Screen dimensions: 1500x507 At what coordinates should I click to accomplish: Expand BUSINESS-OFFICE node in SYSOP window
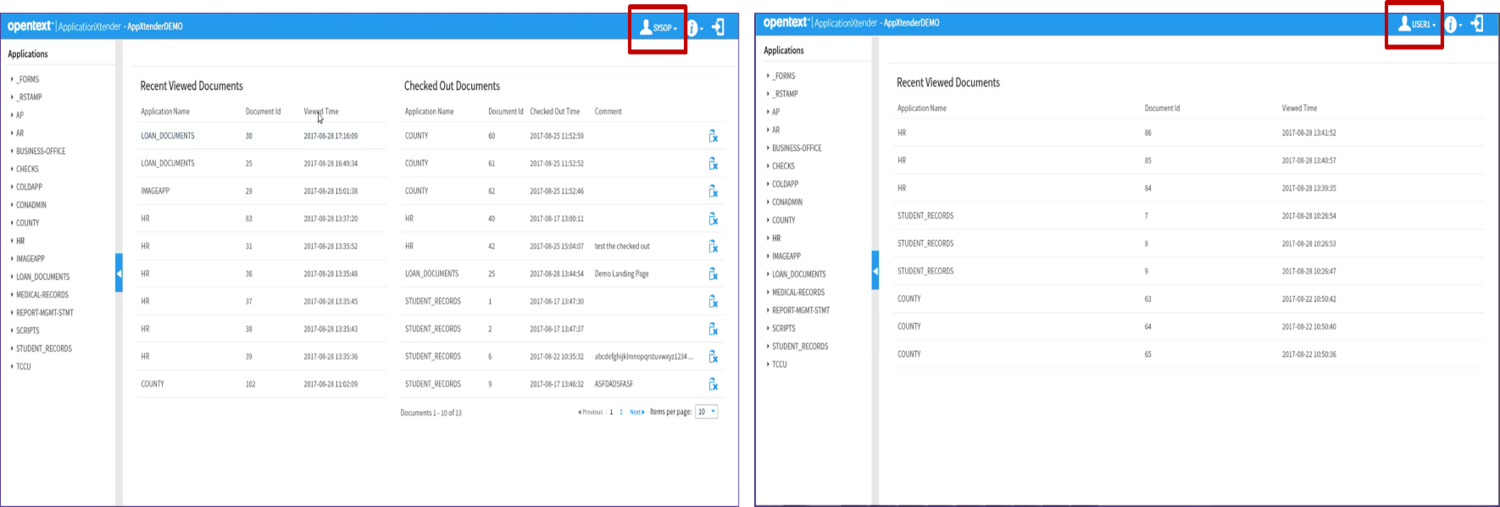12,151
